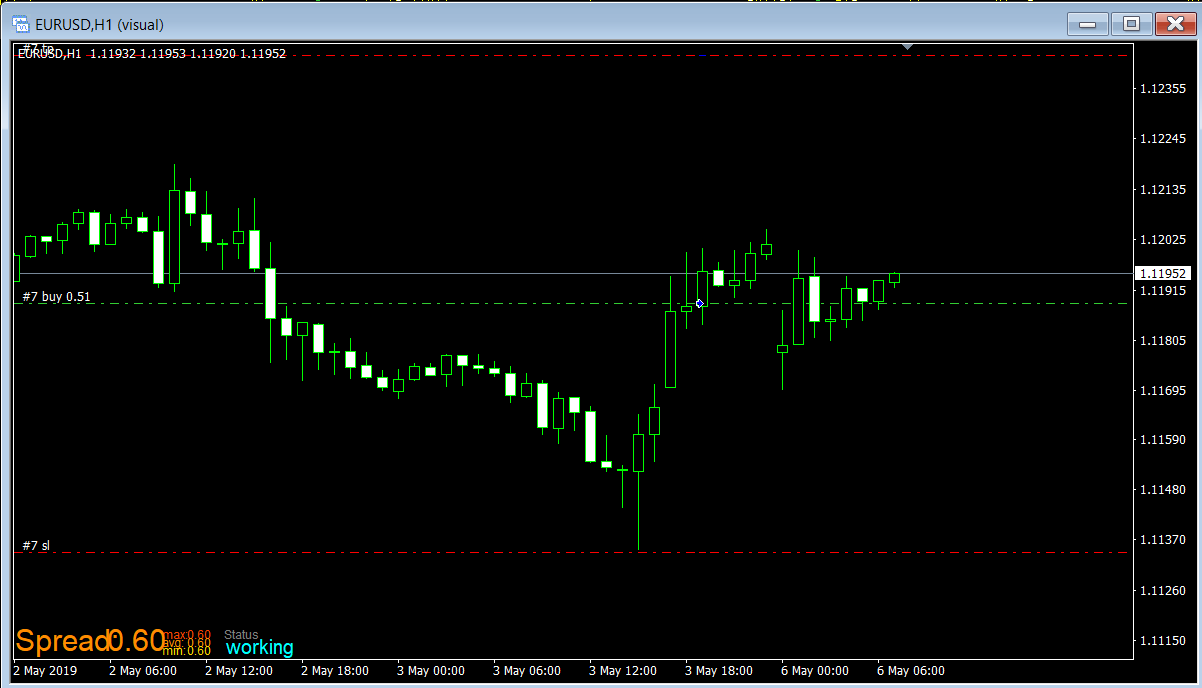Click the large orange 0.60 spread value
The height and width of the screenshot is (688, 1202).
point(136,641)
